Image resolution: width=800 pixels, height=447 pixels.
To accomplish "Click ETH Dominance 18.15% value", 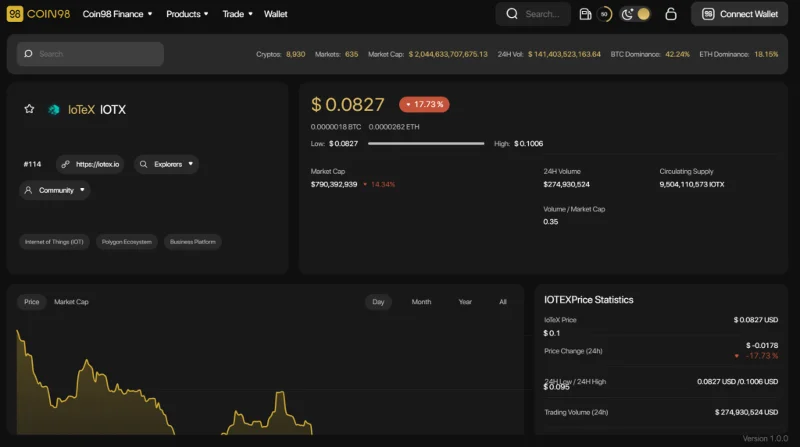I will [x=766, y=54].
